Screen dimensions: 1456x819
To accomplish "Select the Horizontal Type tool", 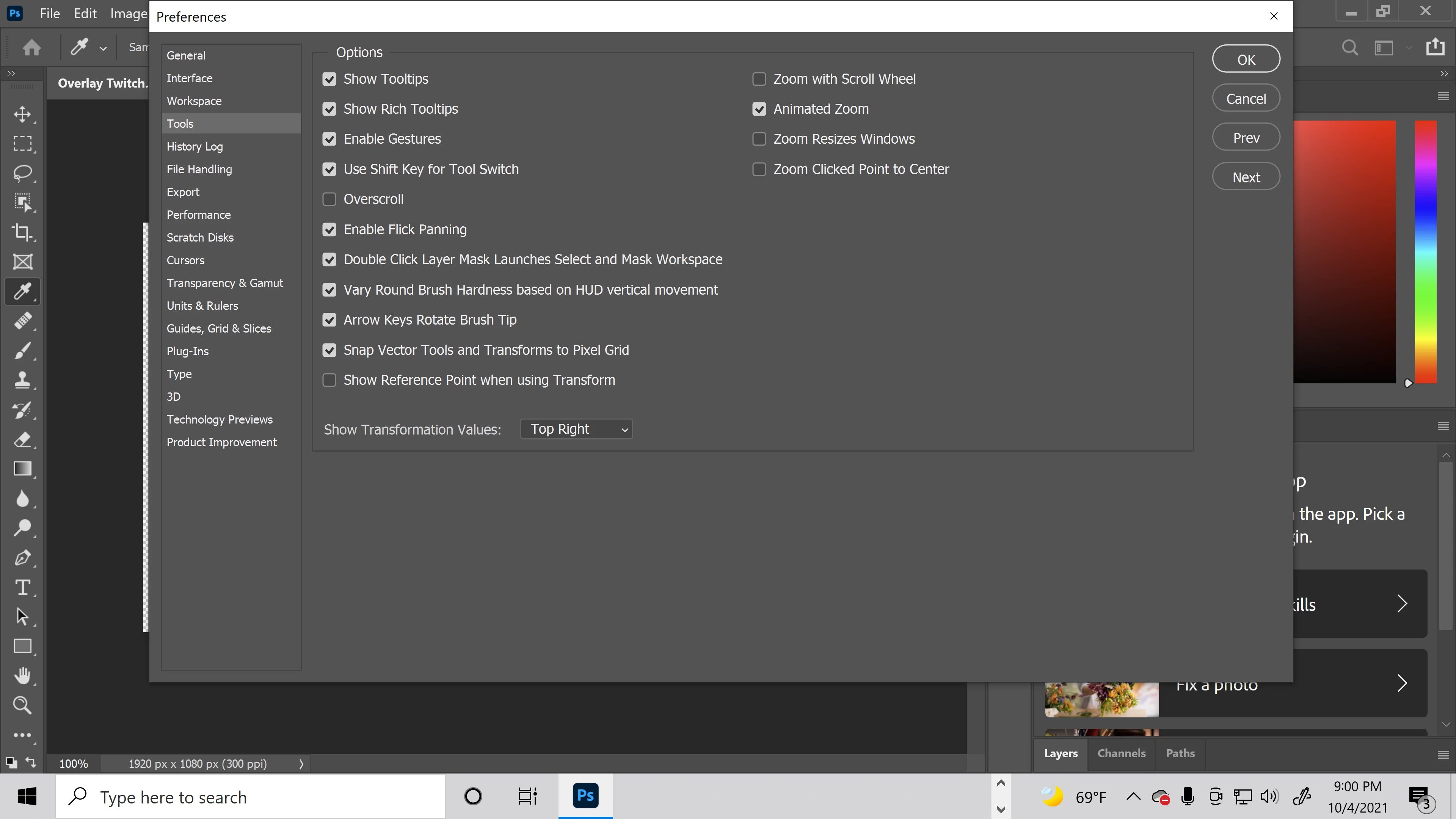I will pyautogui.click(x=23, y=587).
